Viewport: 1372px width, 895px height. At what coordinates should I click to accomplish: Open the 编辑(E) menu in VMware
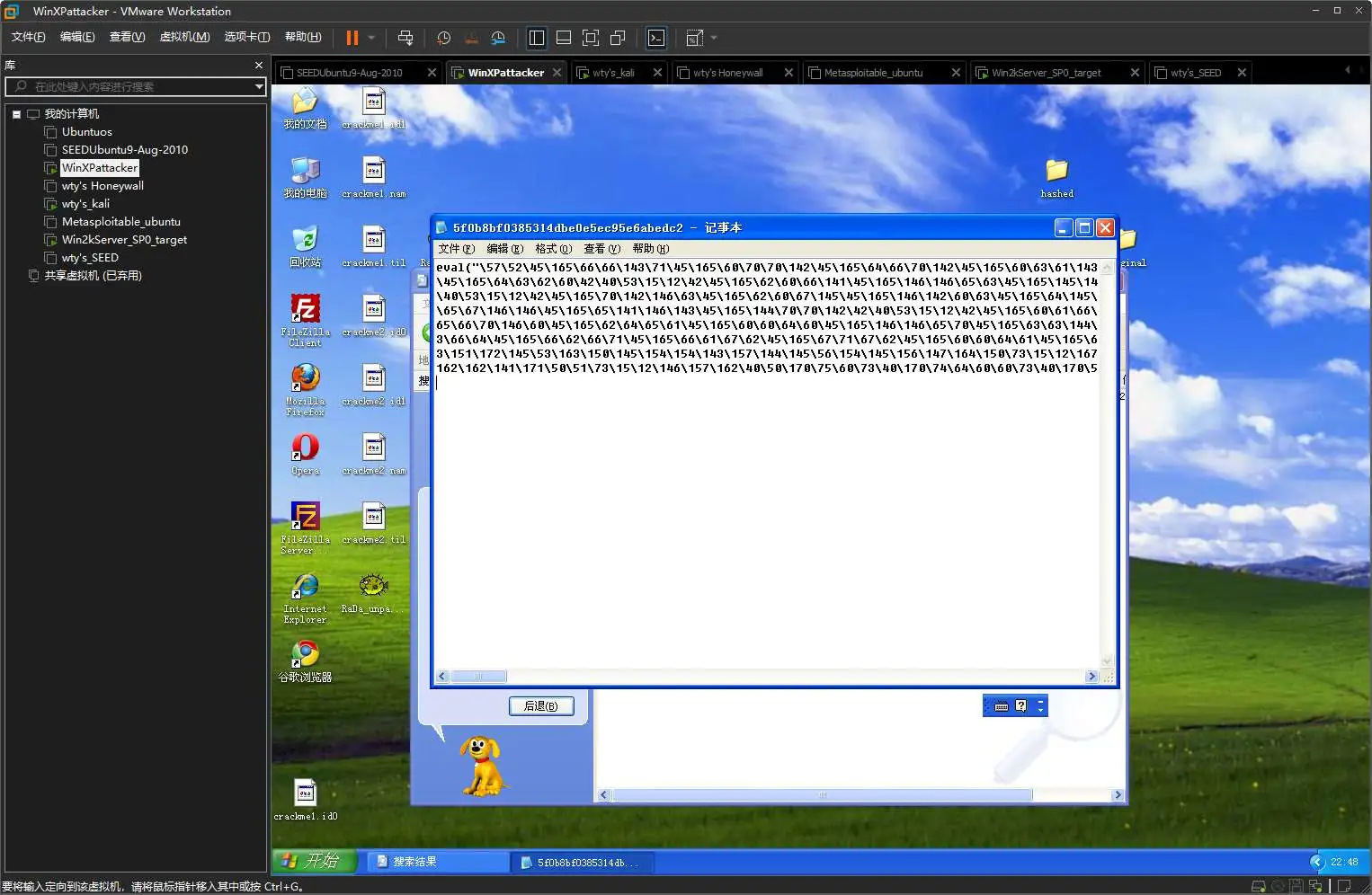[77, 37]
